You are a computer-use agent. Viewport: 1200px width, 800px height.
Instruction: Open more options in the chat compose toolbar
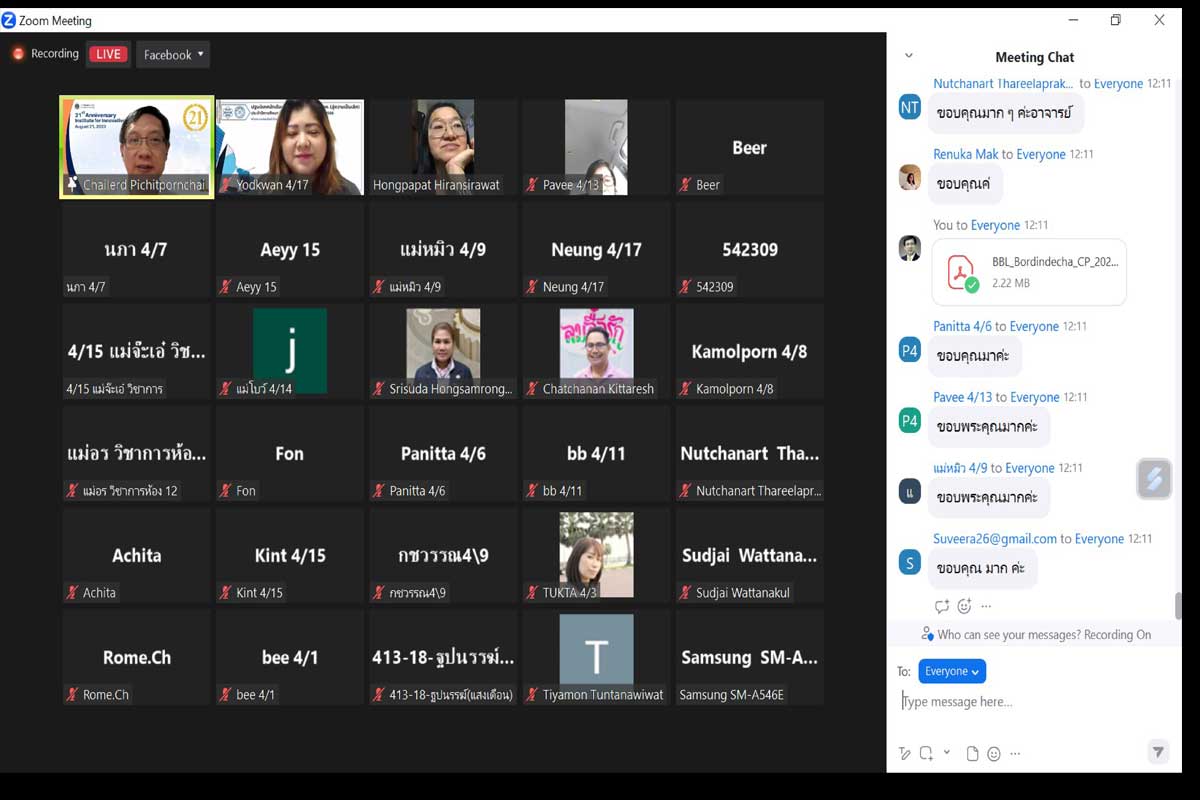(1016, 754)
